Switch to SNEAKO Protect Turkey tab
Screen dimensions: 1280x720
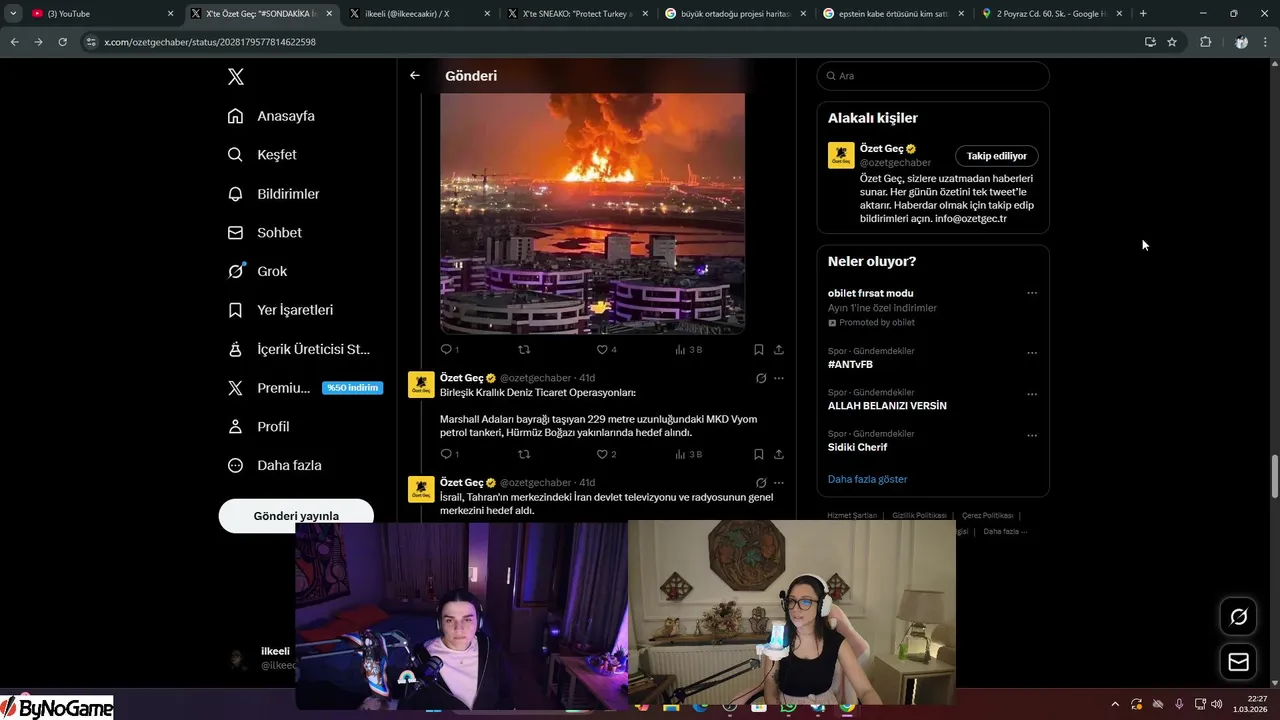(x=578, y=13)
